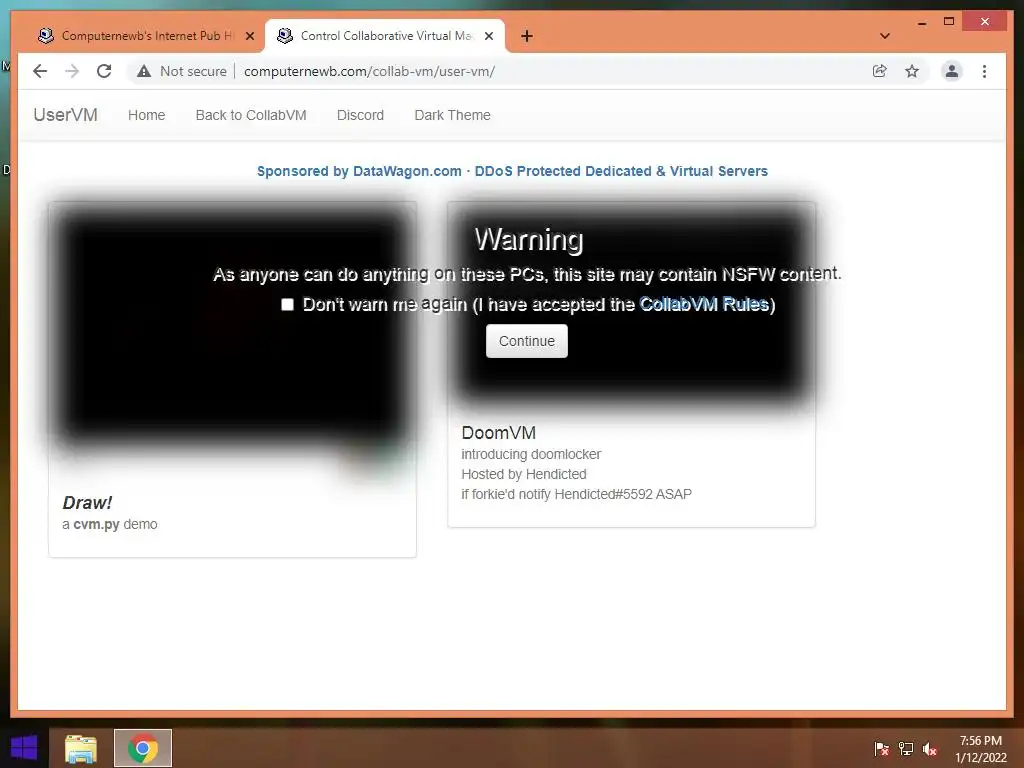
Task: Open the Home nav item
Action: (x=146, y=115)
